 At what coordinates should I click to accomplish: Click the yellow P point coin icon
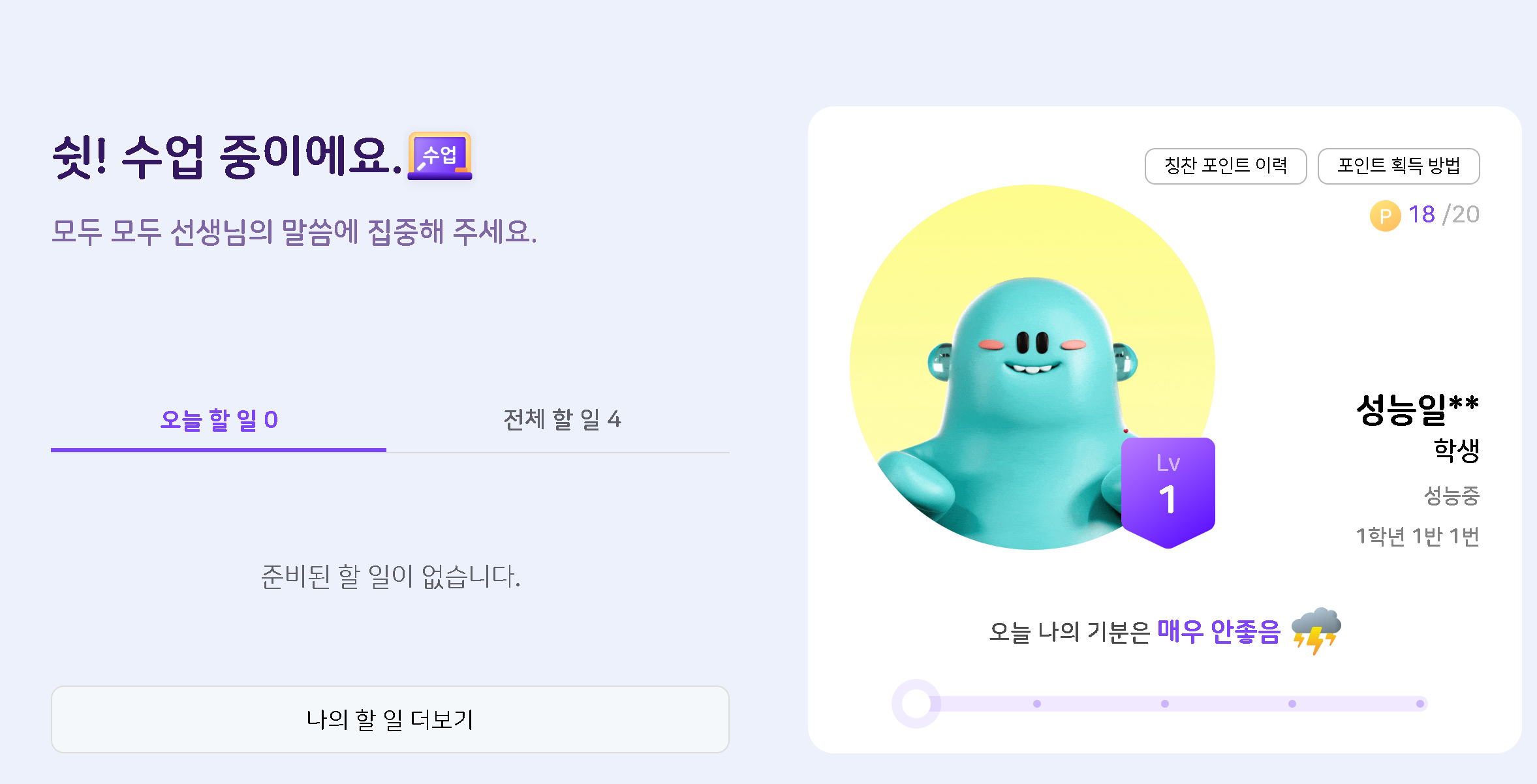pyautogui.click(x=1385, y=216)
